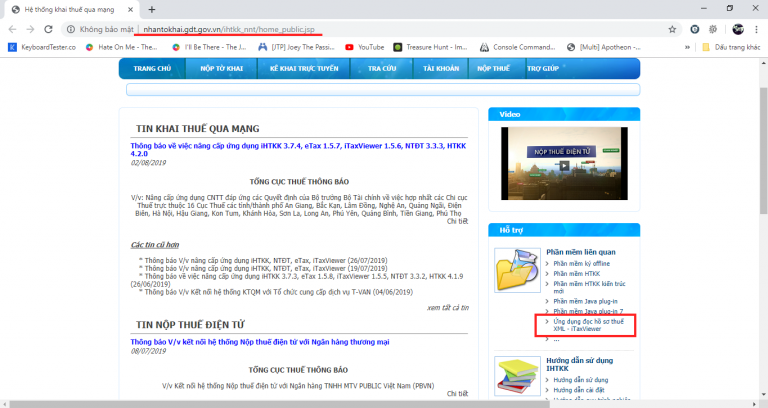Open YouTube bookmark
The image size is (768, 408).
tap(365, 47)
